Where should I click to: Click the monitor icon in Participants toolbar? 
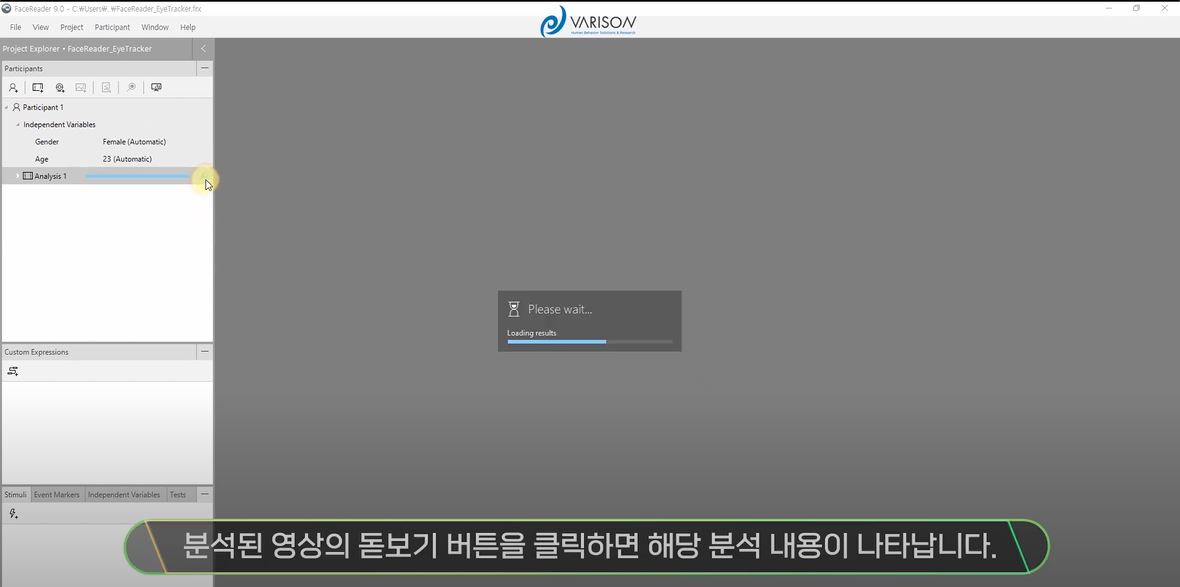(157, 87)
